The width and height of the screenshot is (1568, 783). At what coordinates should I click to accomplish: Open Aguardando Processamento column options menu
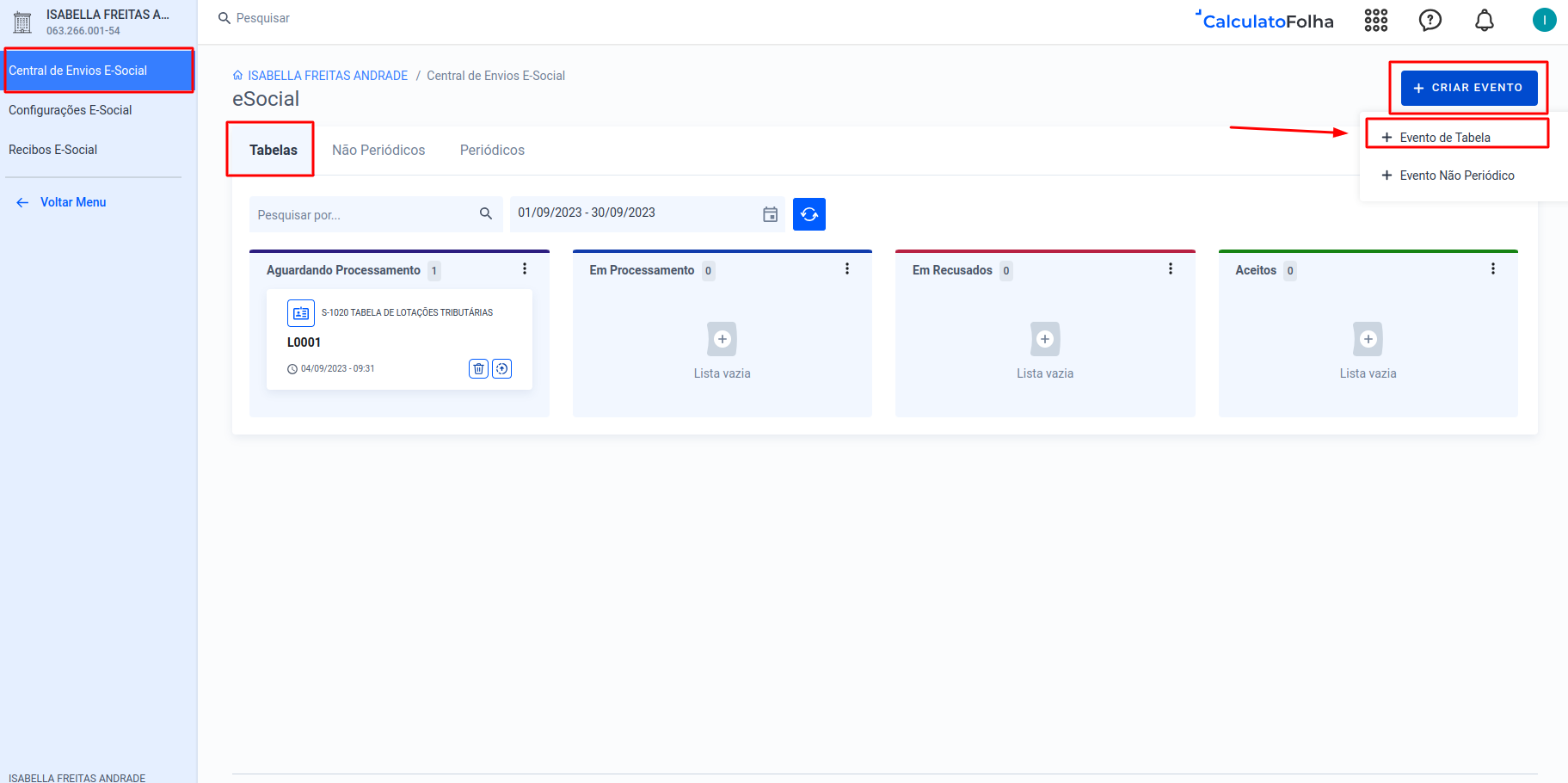525,269
